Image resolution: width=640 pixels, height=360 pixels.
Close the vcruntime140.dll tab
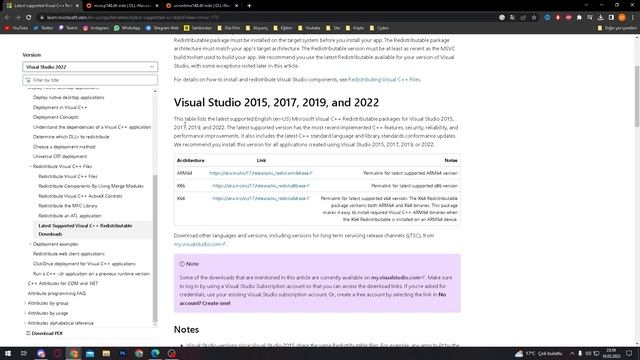237,6
